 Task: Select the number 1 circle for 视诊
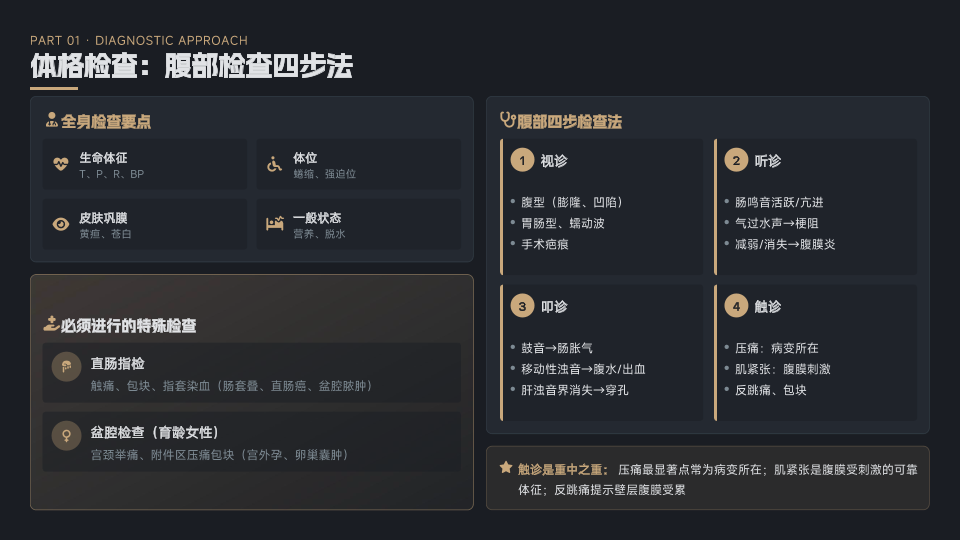click(522, 160)
